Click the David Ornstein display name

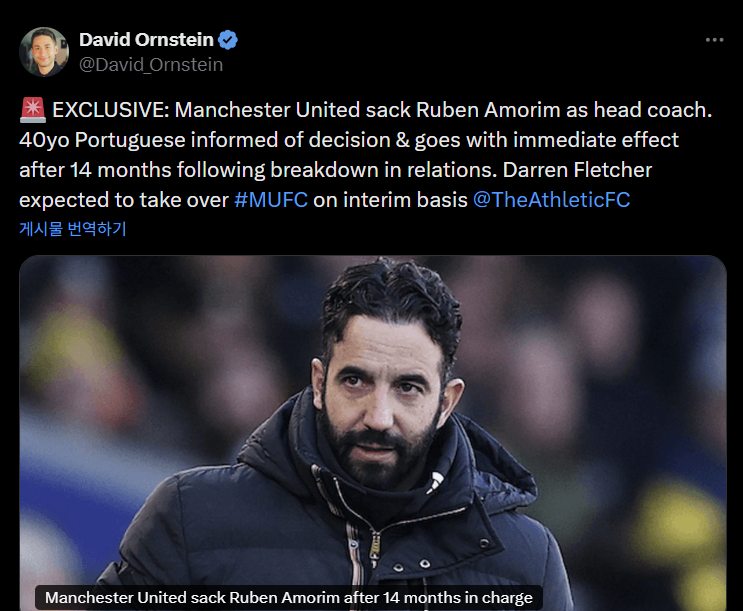point(146,40)
